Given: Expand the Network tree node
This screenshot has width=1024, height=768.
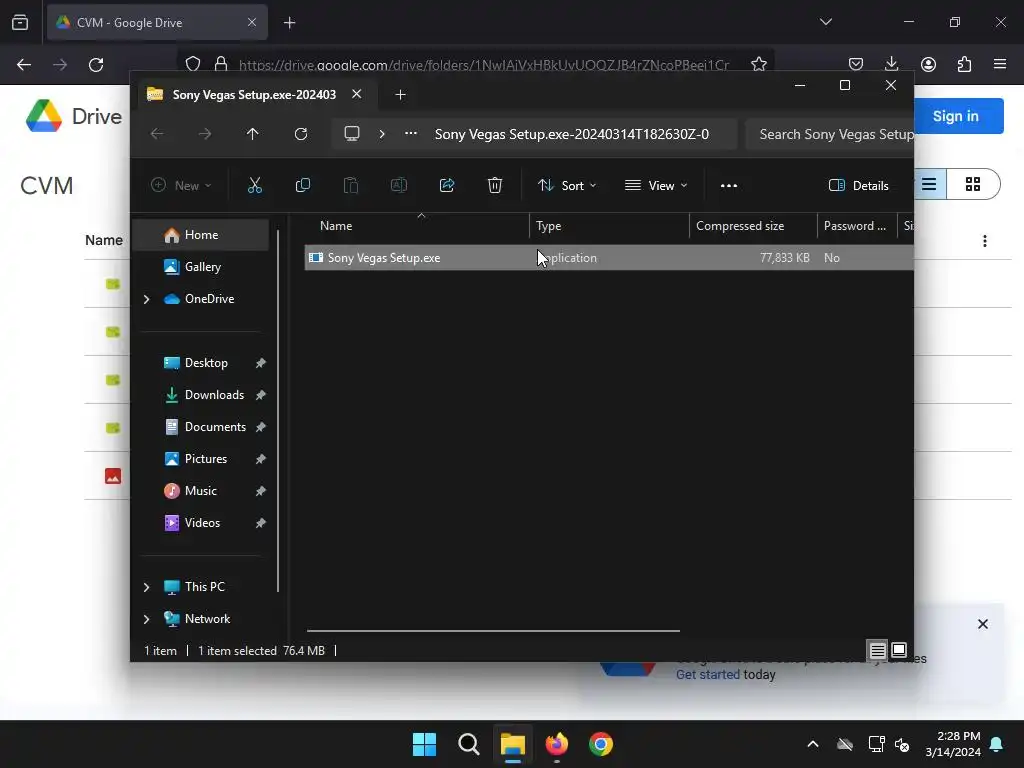Looking at the screenshot, I should click(146, 619).
